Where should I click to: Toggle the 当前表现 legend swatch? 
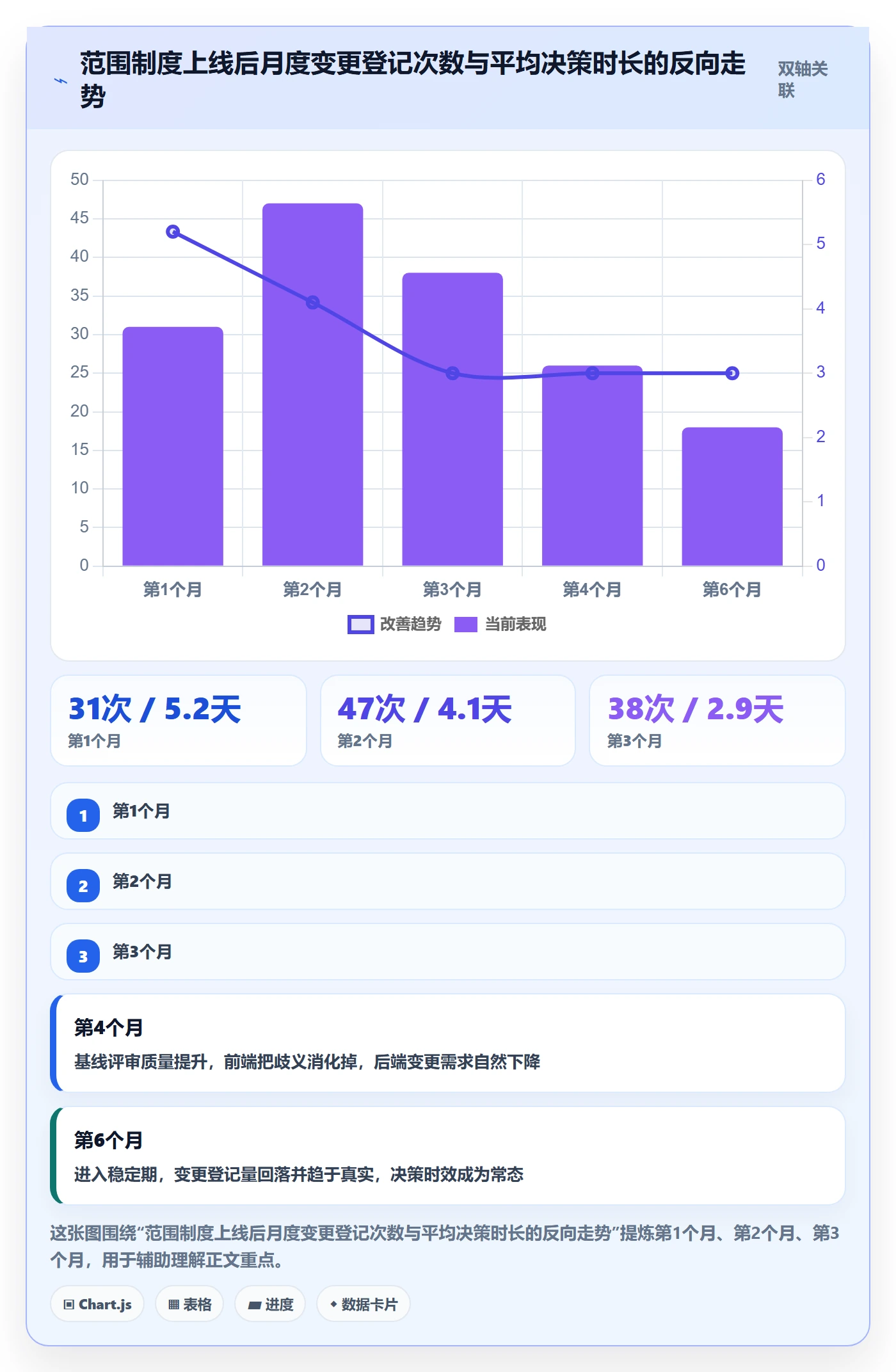click(x=465, y=625)
